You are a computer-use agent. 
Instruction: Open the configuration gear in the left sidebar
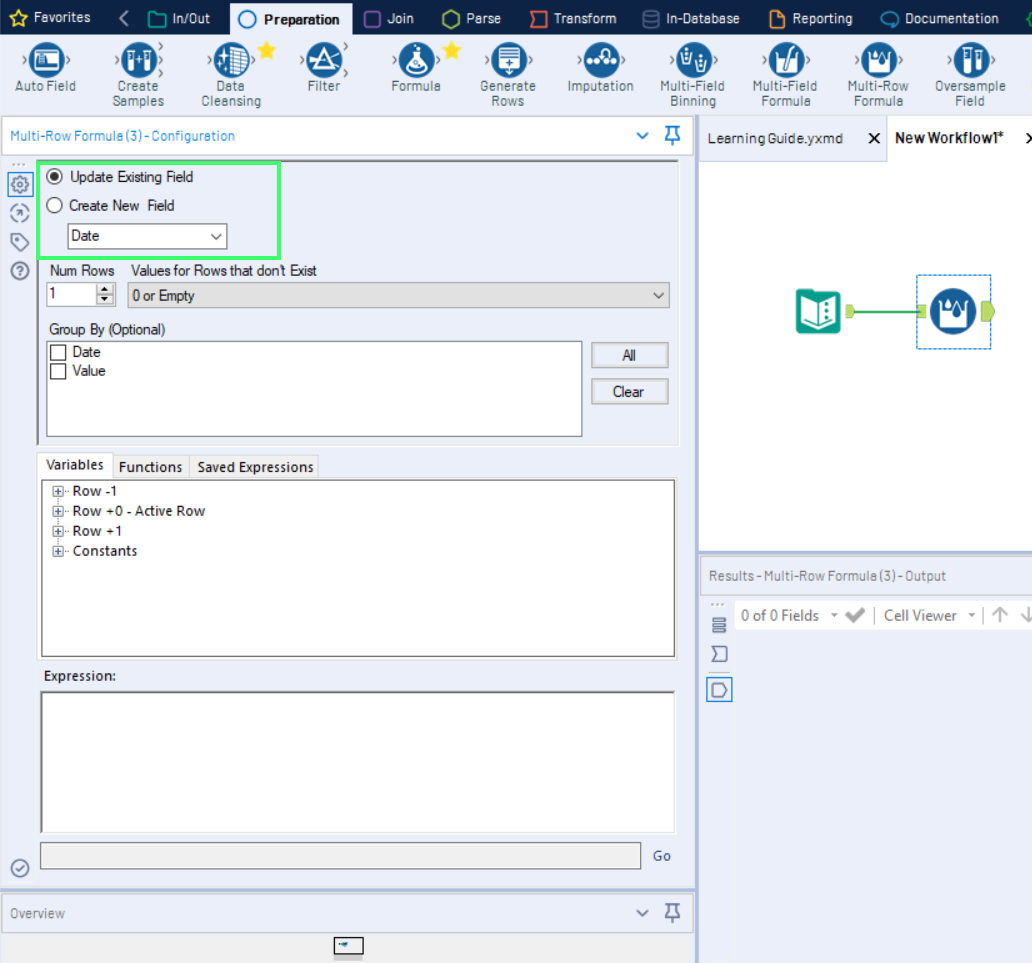(x=20, y=184)
